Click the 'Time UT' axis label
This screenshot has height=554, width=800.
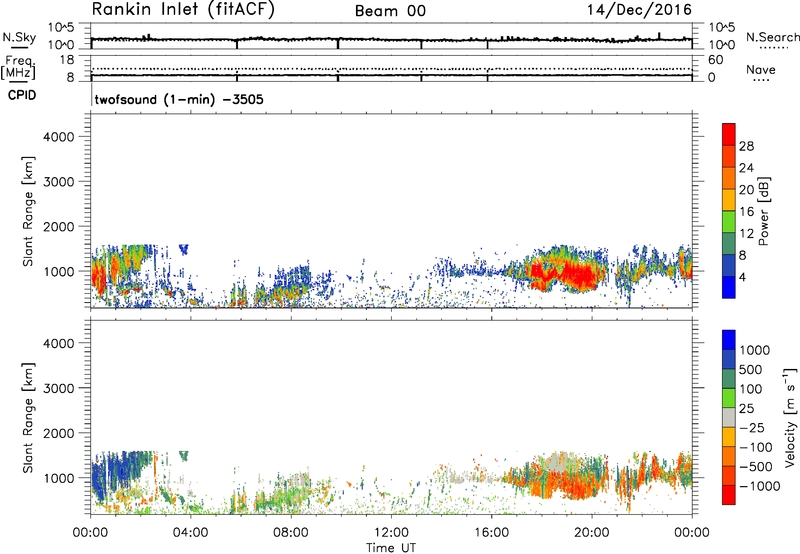pyautogui.click(x=391, y=547)
